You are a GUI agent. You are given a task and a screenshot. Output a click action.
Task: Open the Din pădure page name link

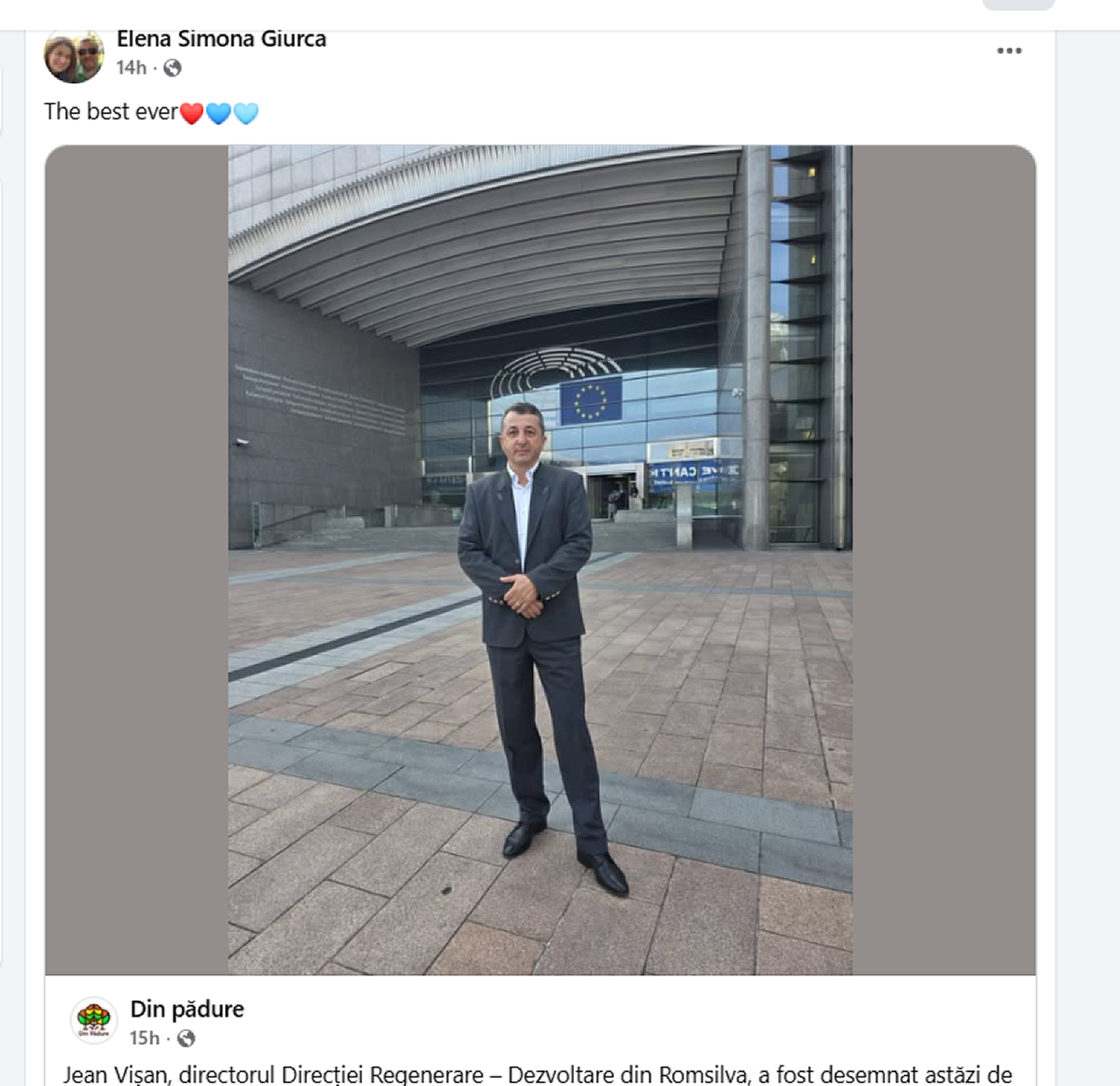(187, 1009)
